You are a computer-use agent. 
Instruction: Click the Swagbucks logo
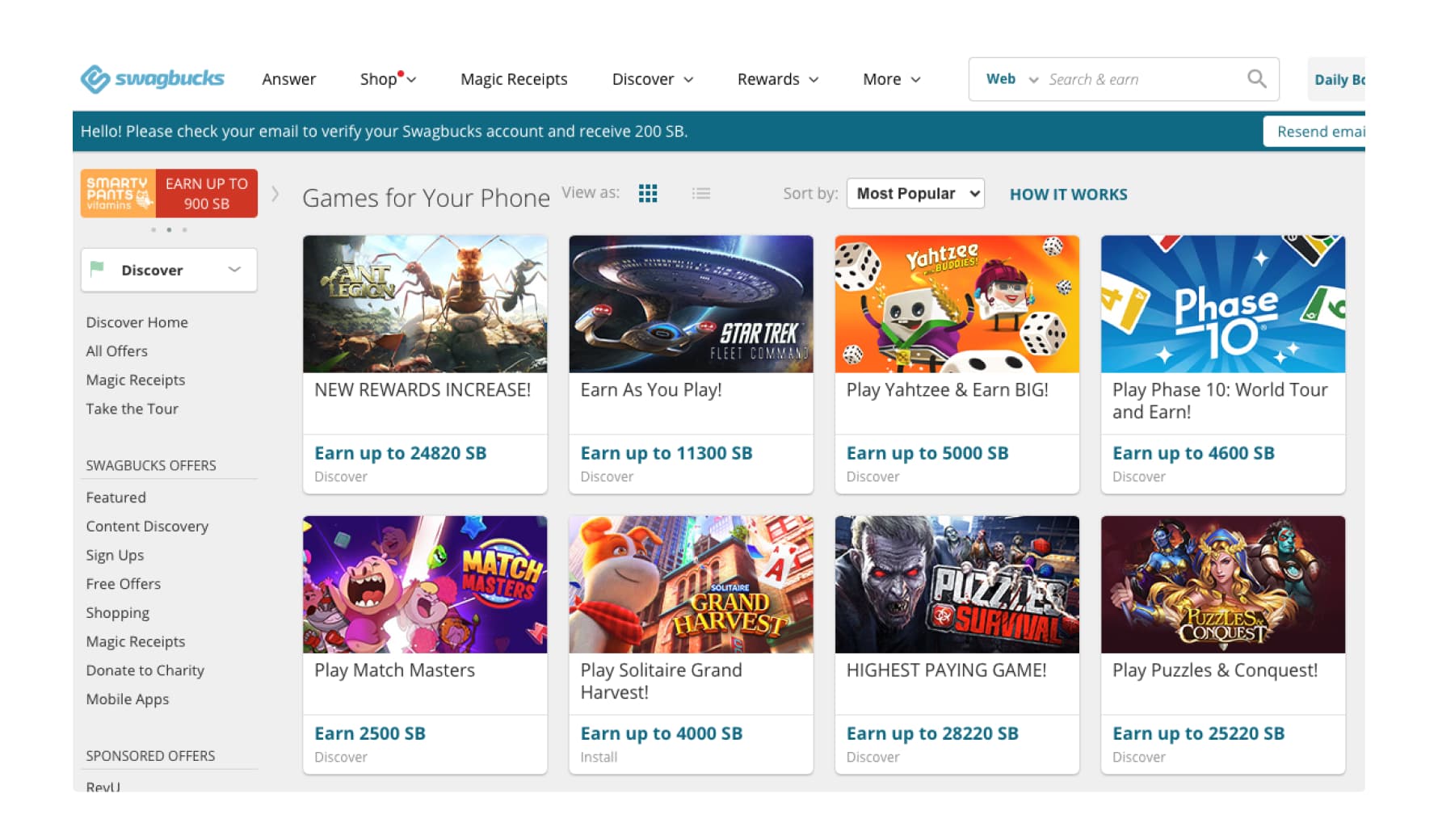152,79
